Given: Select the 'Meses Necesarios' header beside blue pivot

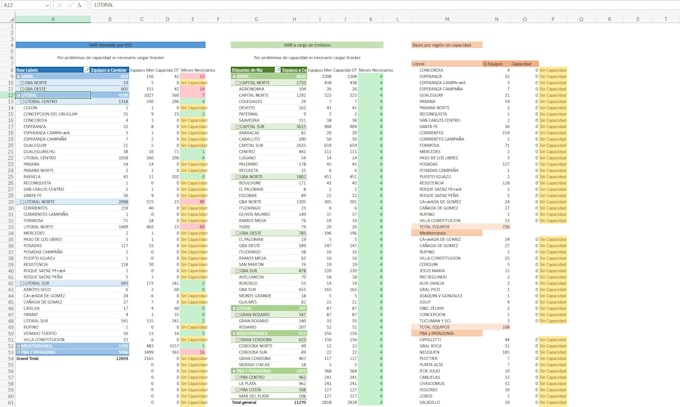Looking at the screenshot, I should (x=198, y=70).
